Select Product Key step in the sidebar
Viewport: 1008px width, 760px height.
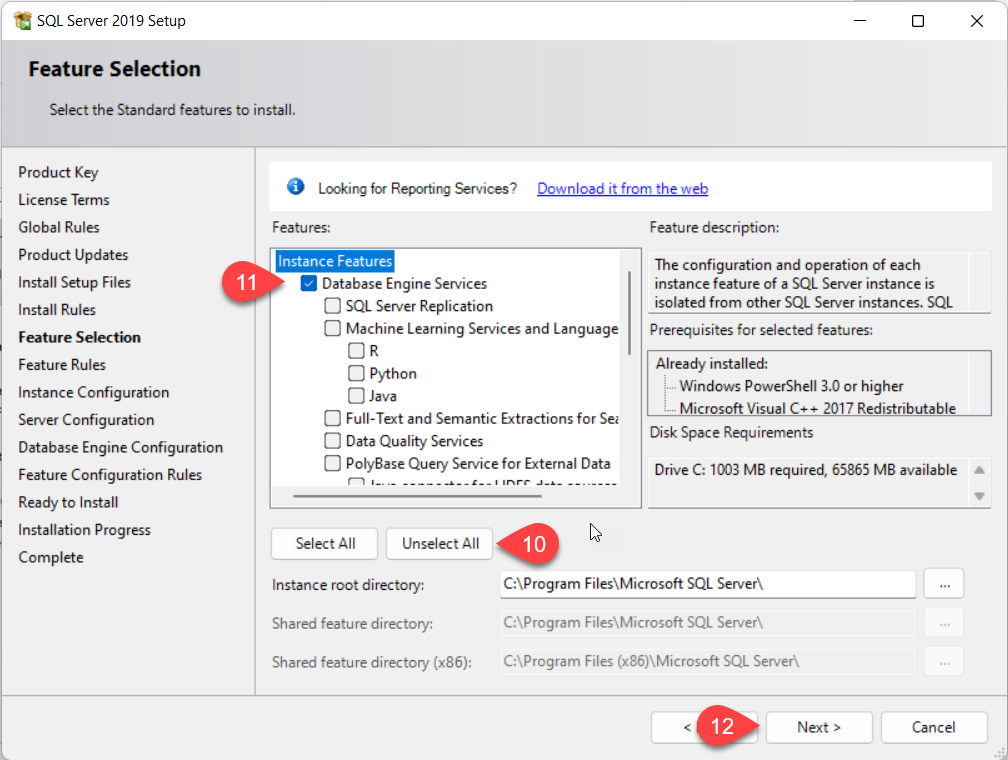tap(58, 172)
